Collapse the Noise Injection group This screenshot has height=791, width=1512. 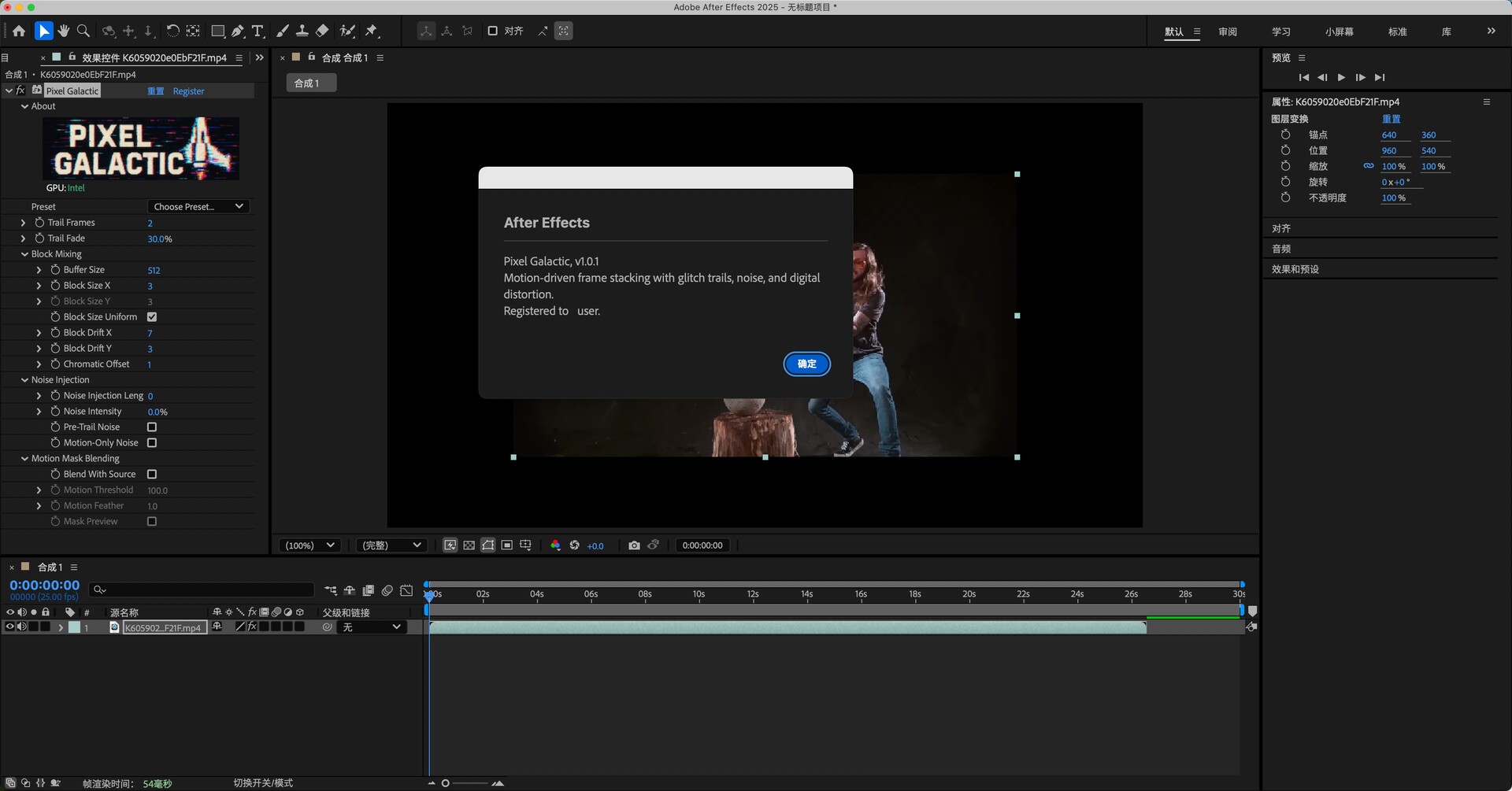coord(24,380)
